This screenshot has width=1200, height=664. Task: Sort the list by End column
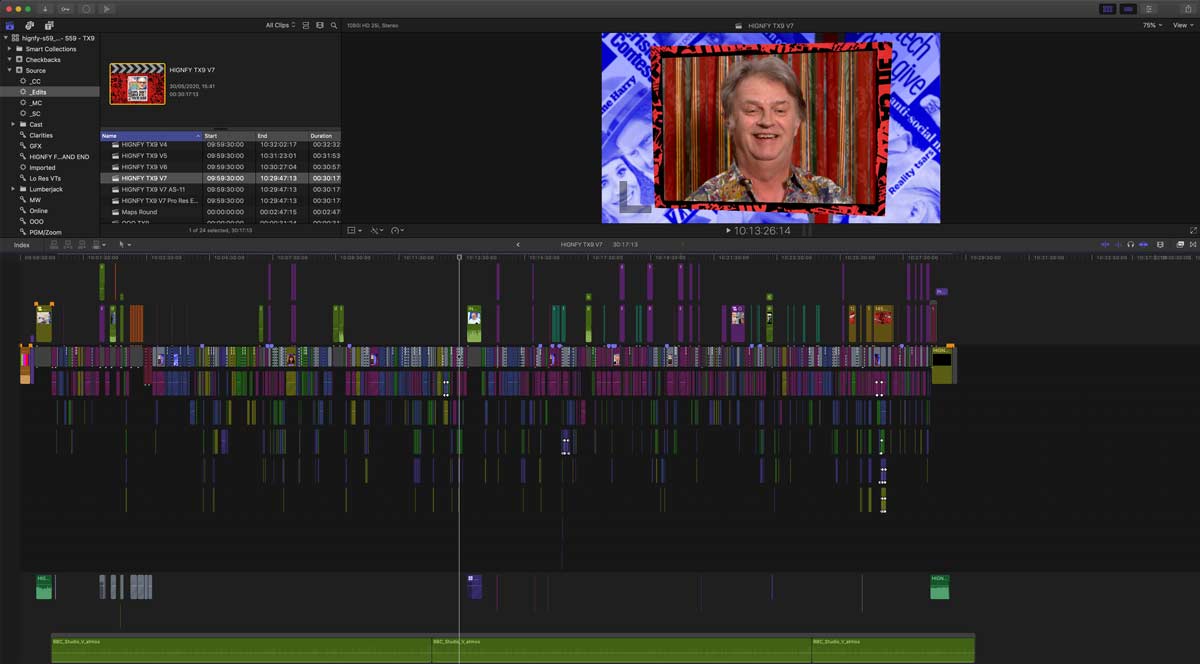(281, 135)
